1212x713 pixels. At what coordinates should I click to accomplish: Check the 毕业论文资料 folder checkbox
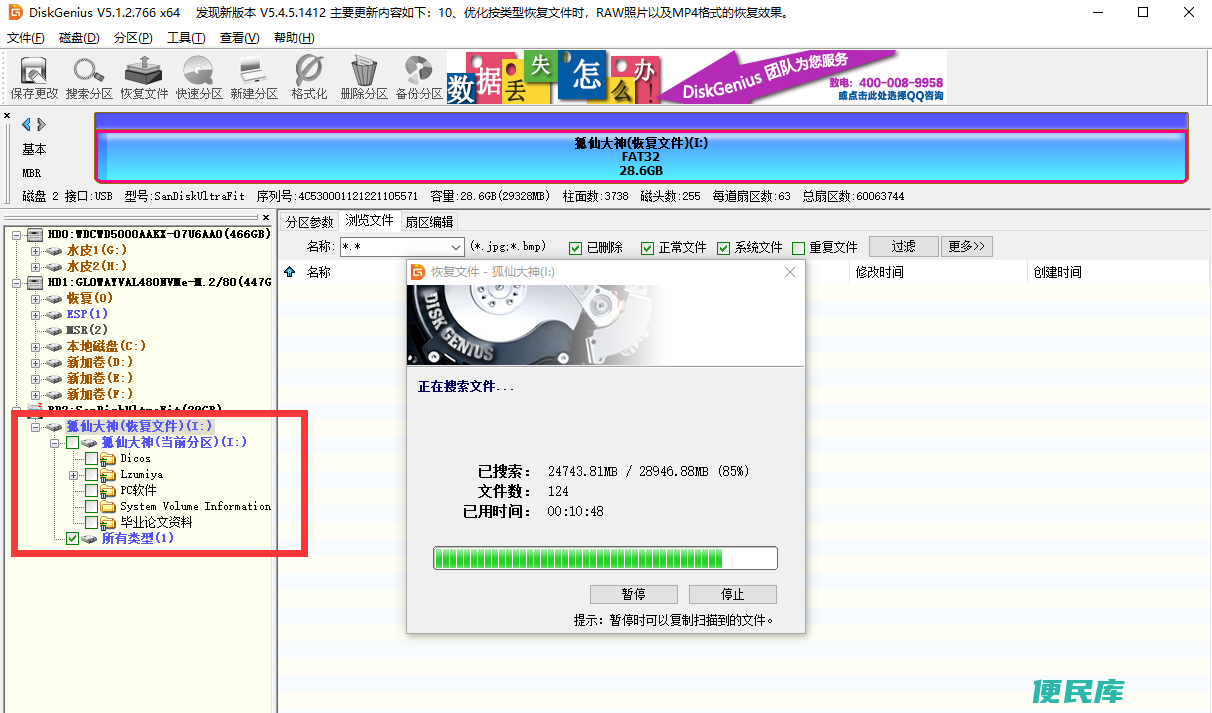pyautogui.click(x=92, y=523)
